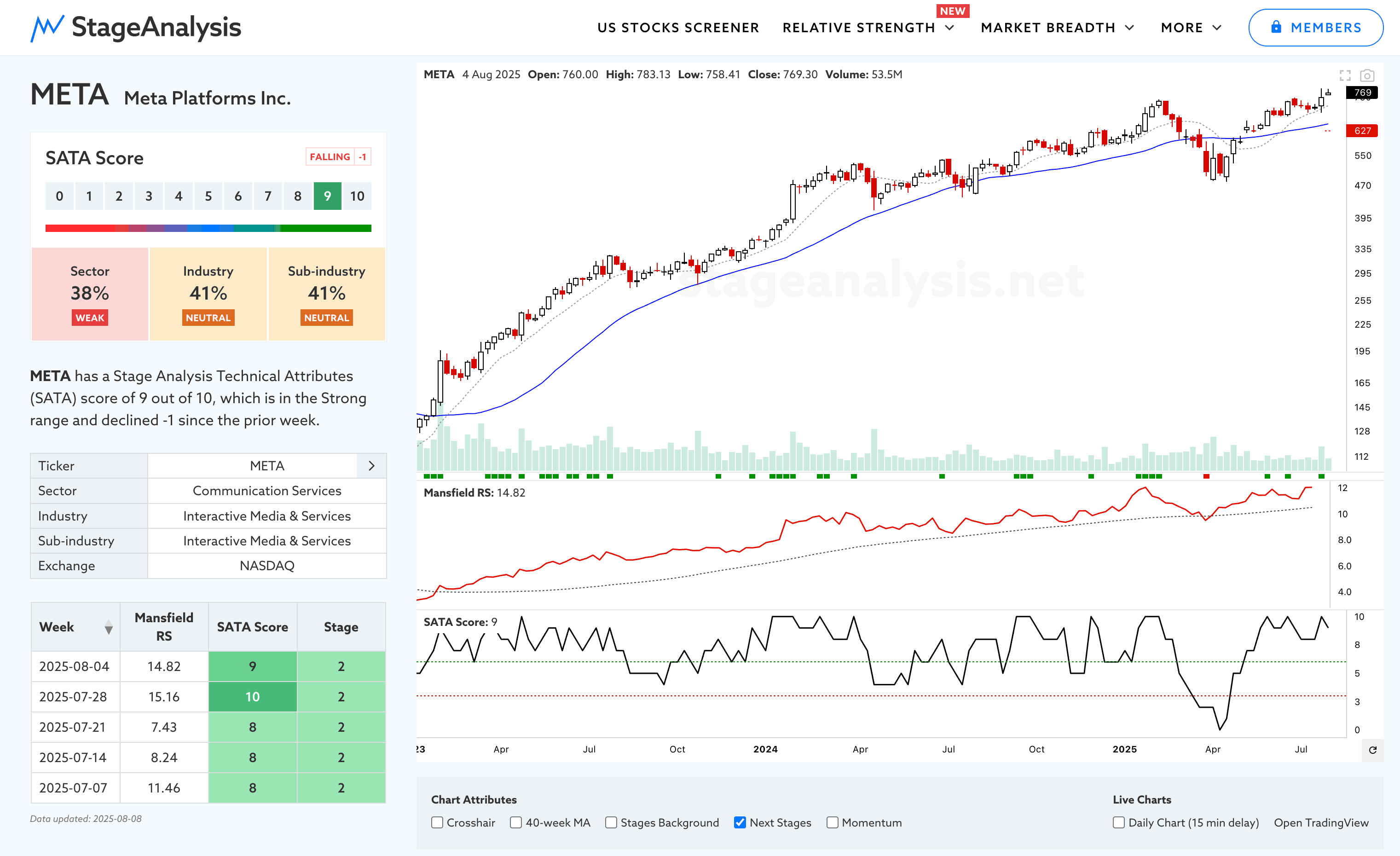This screenshot has height=856, width=1400.
Task: Click the SATA Score: 9 chart label
Action: [460, 623]
